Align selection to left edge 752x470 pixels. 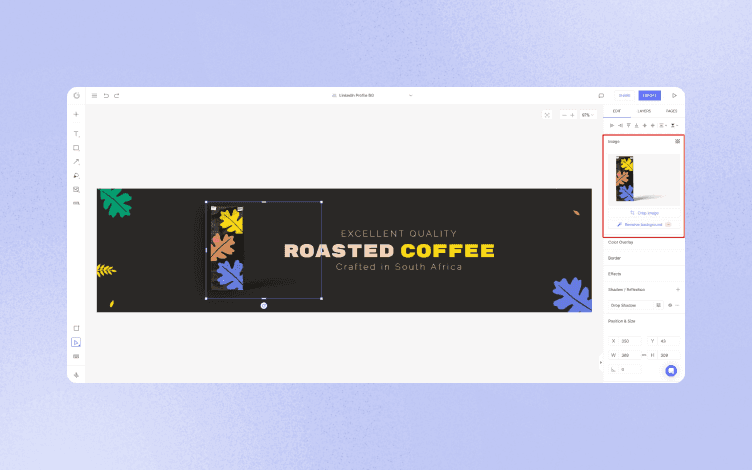[x=612, y=126]
